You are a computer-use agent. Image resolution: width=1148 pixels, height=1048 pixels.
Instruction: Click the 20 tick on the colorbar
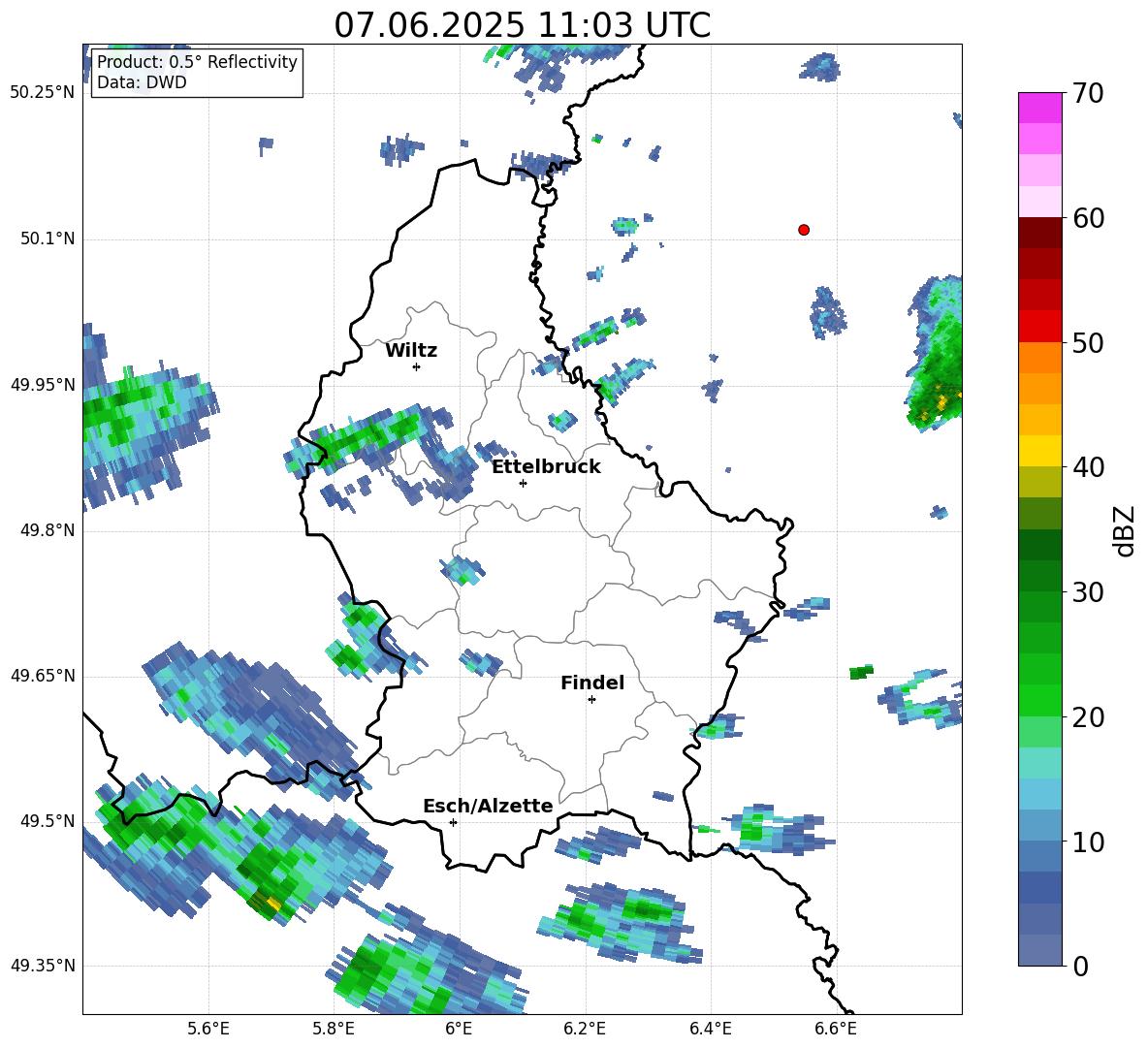(1088, 717)
